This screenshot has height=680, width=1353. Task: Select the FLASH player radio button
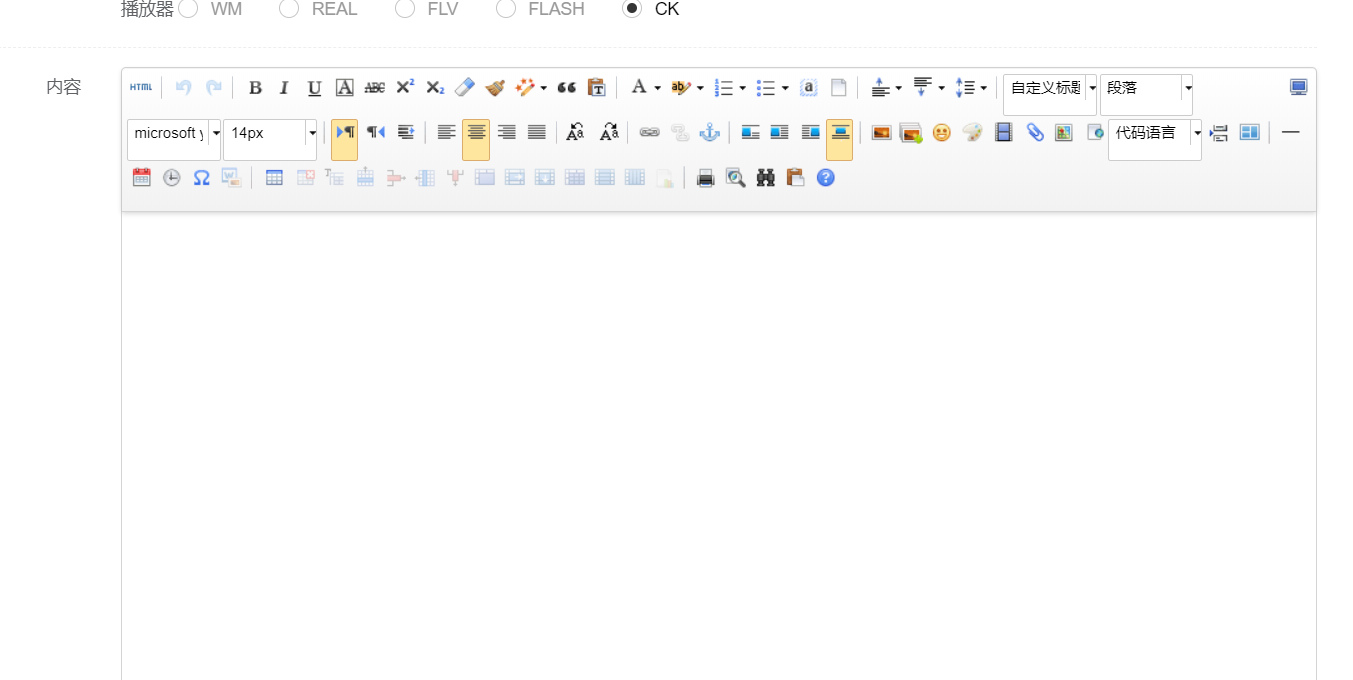pos(506,9)
